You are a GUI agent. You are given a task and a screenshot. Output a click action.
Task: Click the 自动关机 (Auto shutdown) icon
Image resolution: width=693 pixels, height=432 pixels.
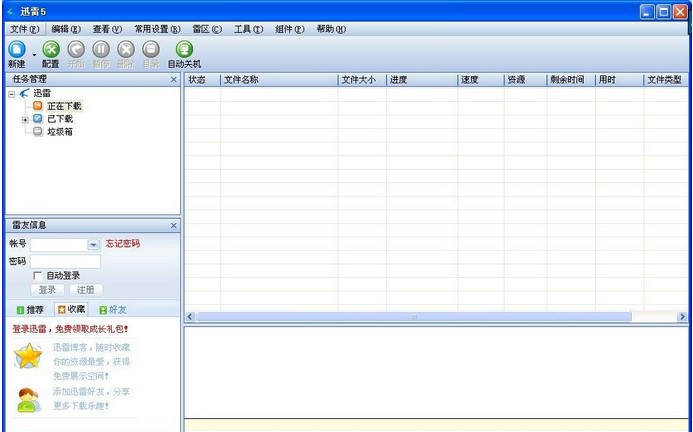pyautogui.click(x=184, y=49)
